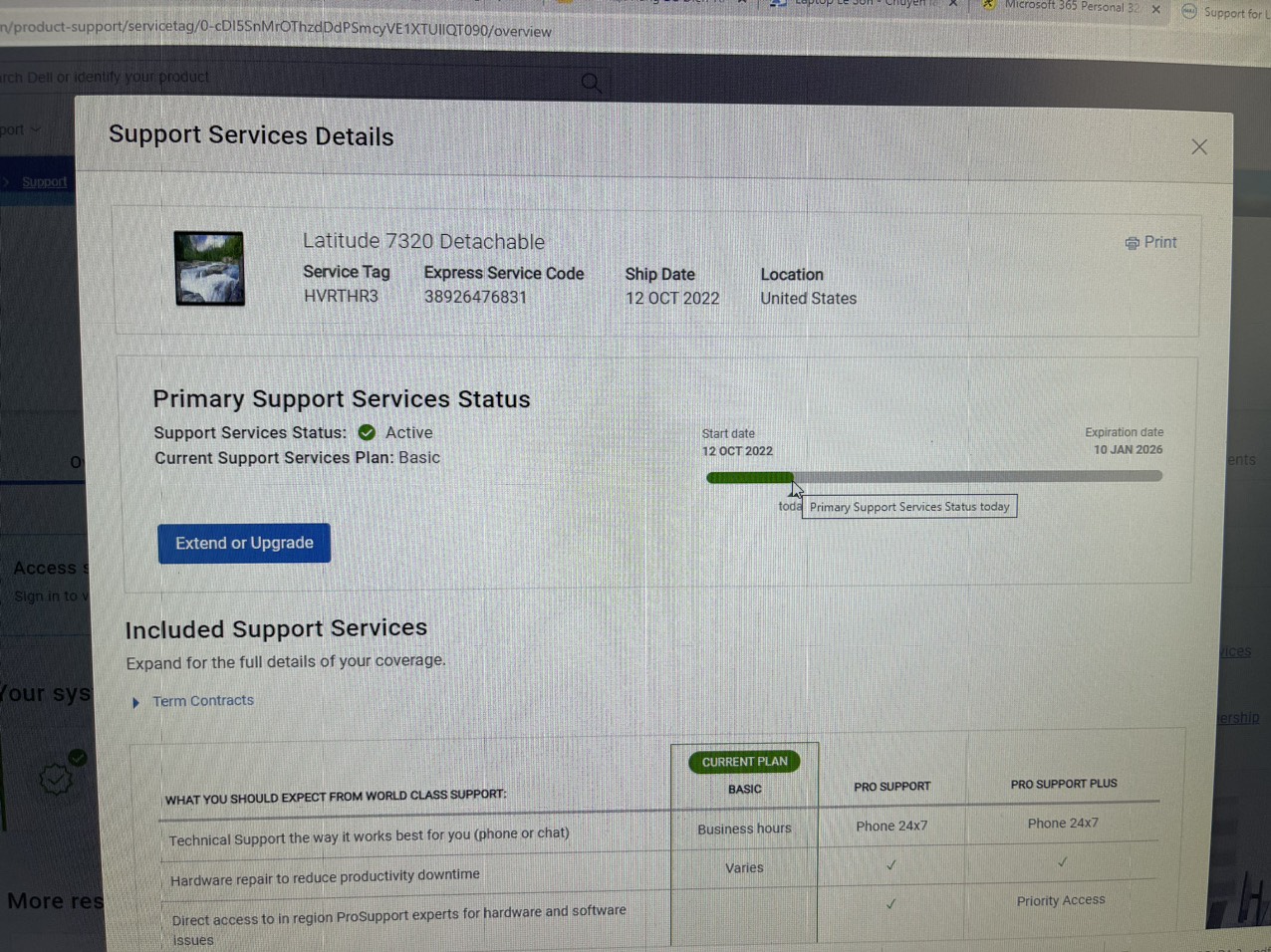This screenshot has width=1271, height=952.
Task: Click Pro Support checkmark in direct access row
Action: 891,904
